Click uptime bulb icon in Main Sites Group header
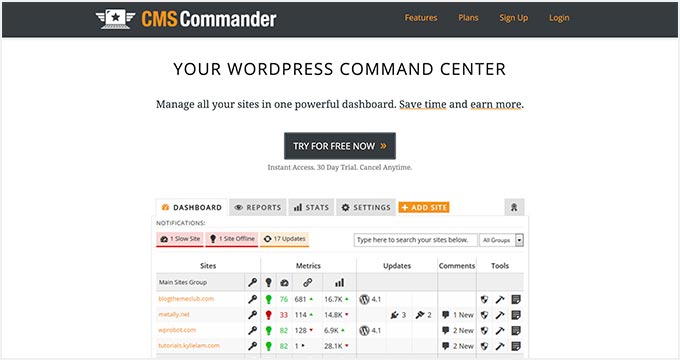Image resolution: width=680 pixels, height=360 pixels. (x=268, y=283)
